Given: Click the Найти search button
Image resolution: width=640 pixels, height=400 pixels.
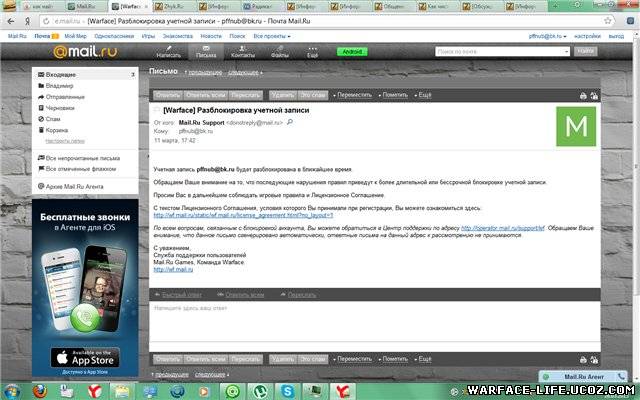Looking at the screenshot, I should coord(586,51).
